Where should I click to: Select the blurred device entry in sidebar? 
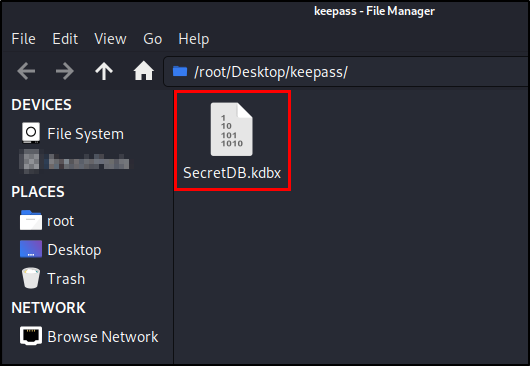(74, 162)
